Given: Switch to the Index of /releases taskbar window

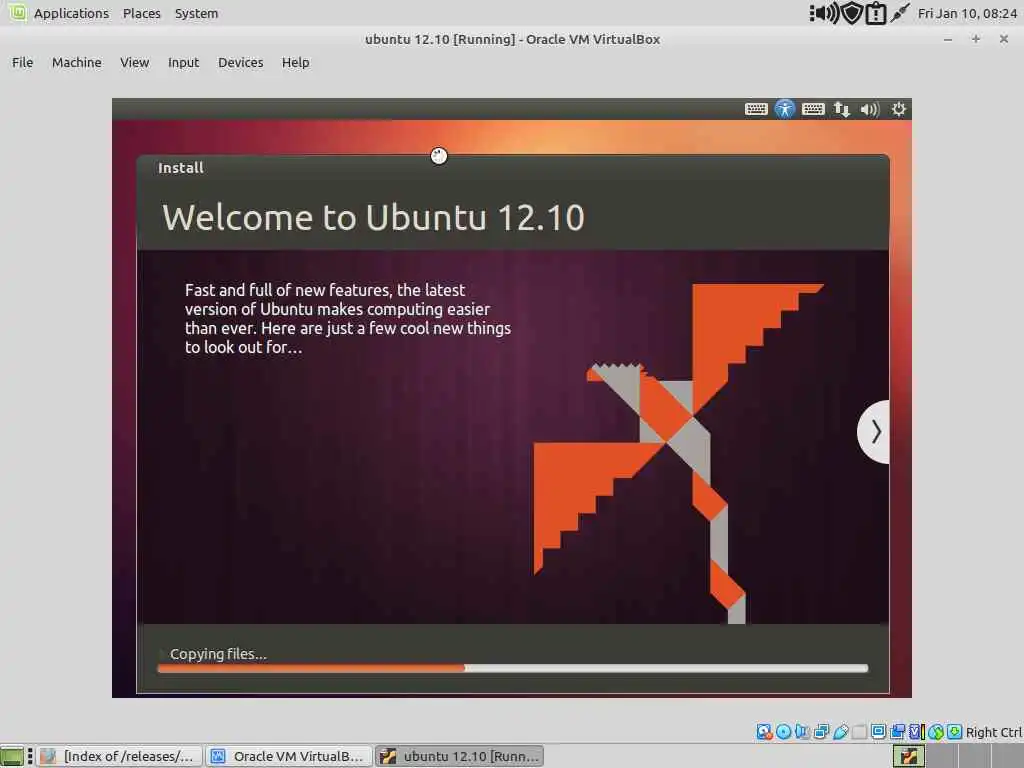Looking at the screenshot, I should pyautogui.click(x=120, y=756).
